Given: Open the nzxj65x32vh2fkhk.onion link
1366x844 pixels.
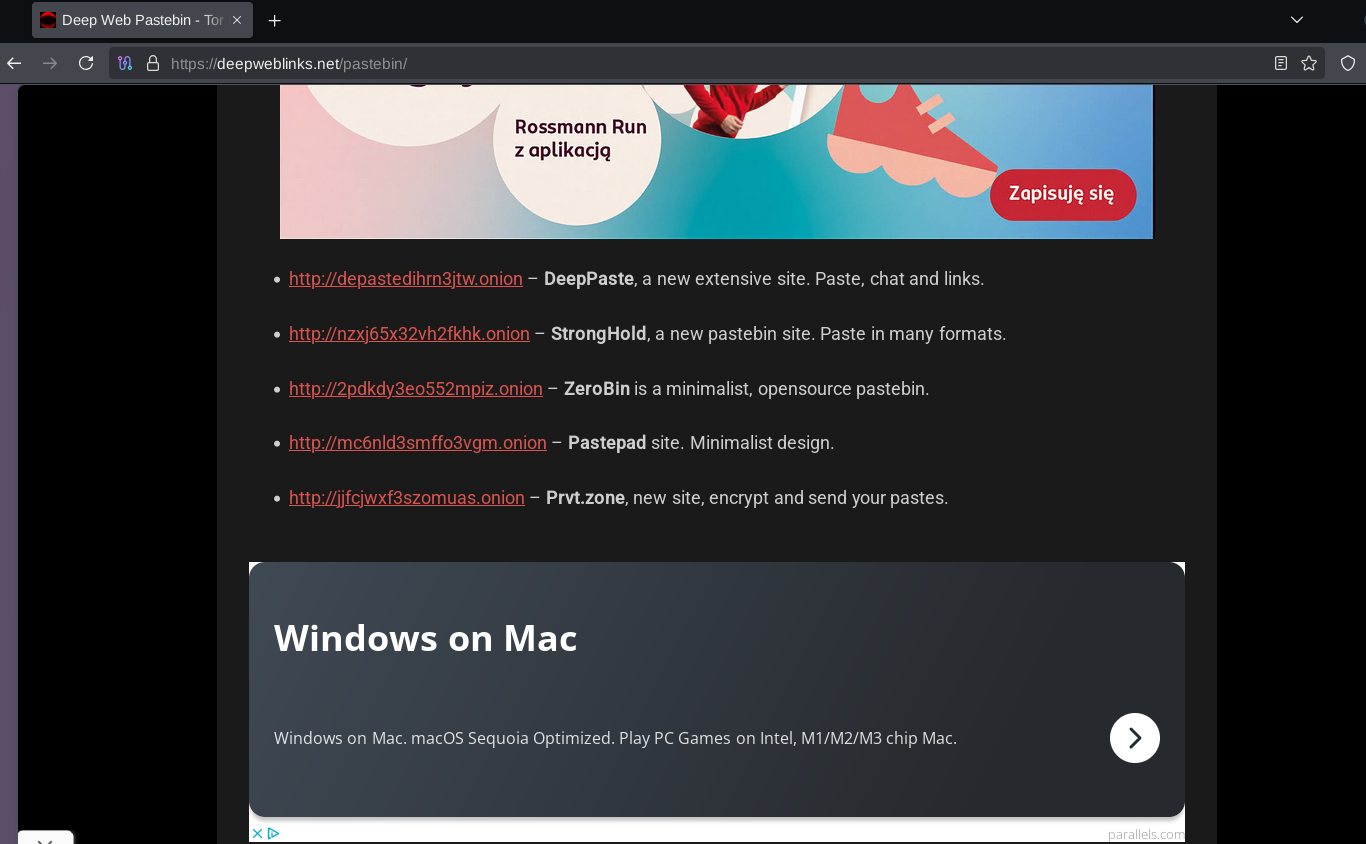Looking at the screenshot, I should pyautogui.click(x=409, y=334).
